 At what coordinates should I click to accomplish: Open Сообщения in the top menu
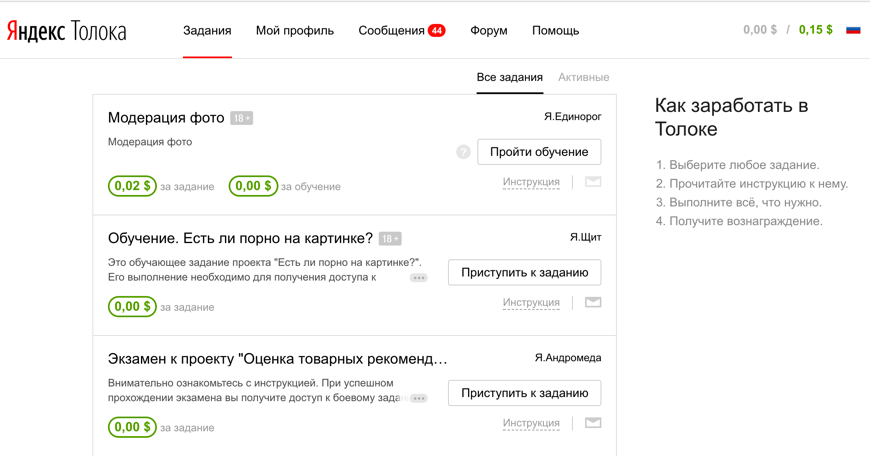(x=391, y=31)
